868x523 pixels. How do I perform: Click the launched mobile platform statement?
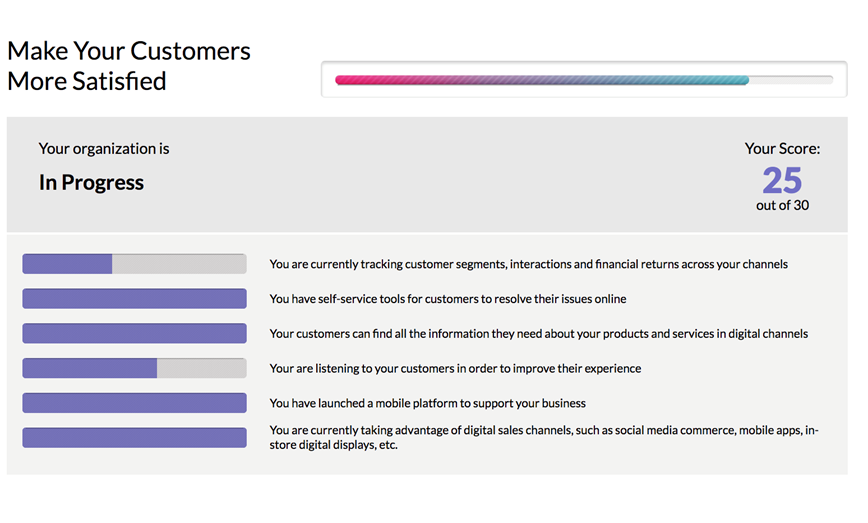427,403
